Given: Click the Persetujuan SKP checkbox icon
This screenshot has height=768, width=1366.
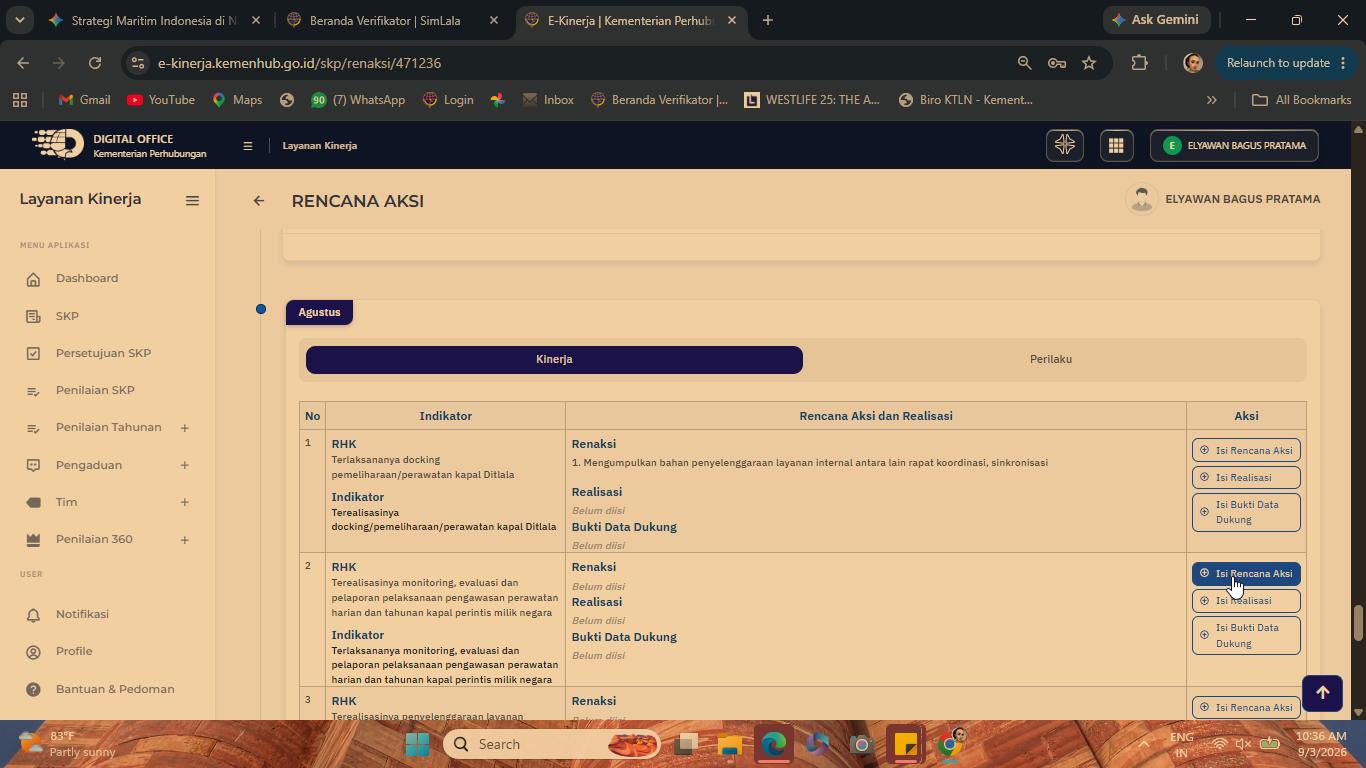Looking at the screenshot, I should tap(33, 354).
